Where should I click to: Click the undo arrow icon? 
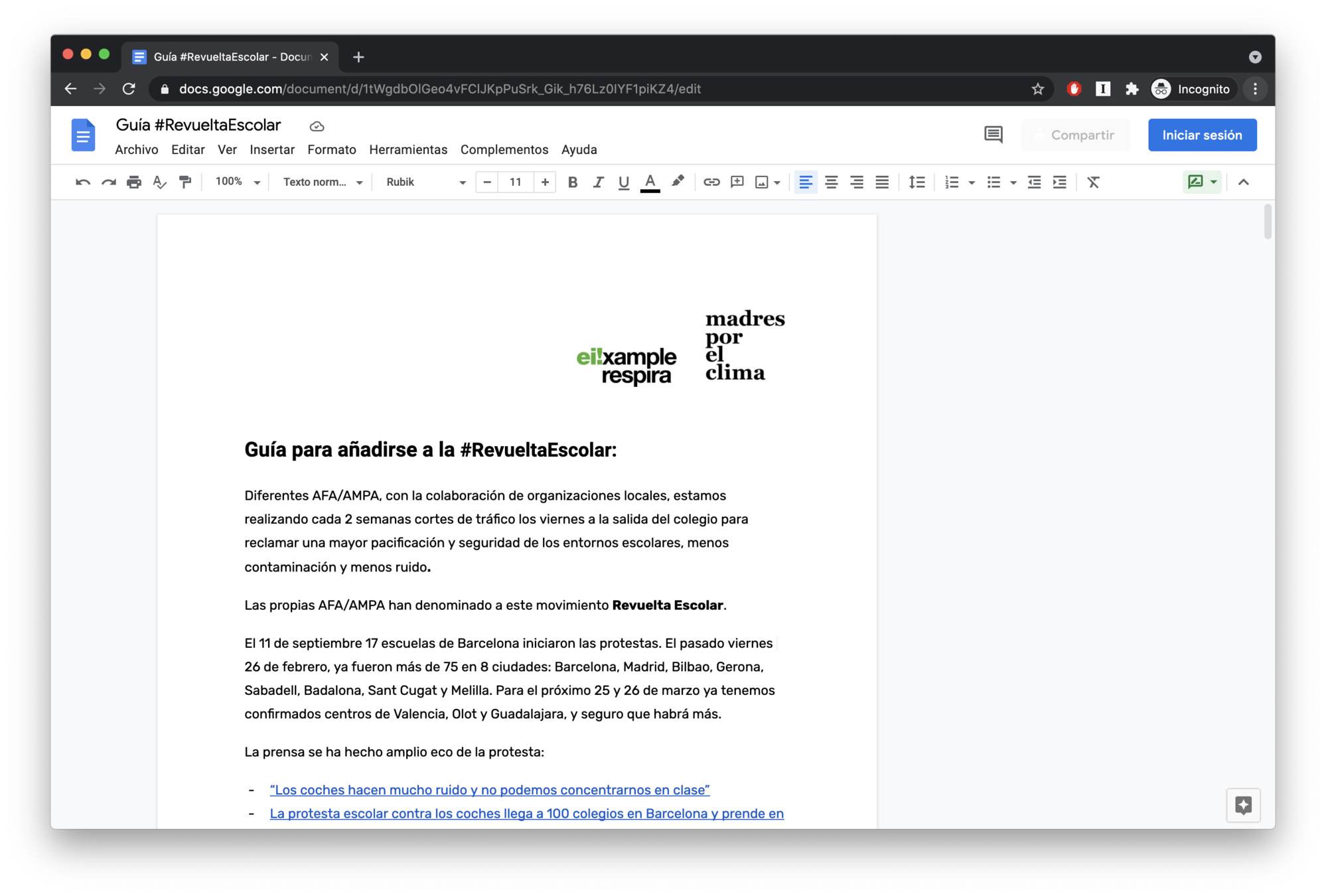point(82,182)
